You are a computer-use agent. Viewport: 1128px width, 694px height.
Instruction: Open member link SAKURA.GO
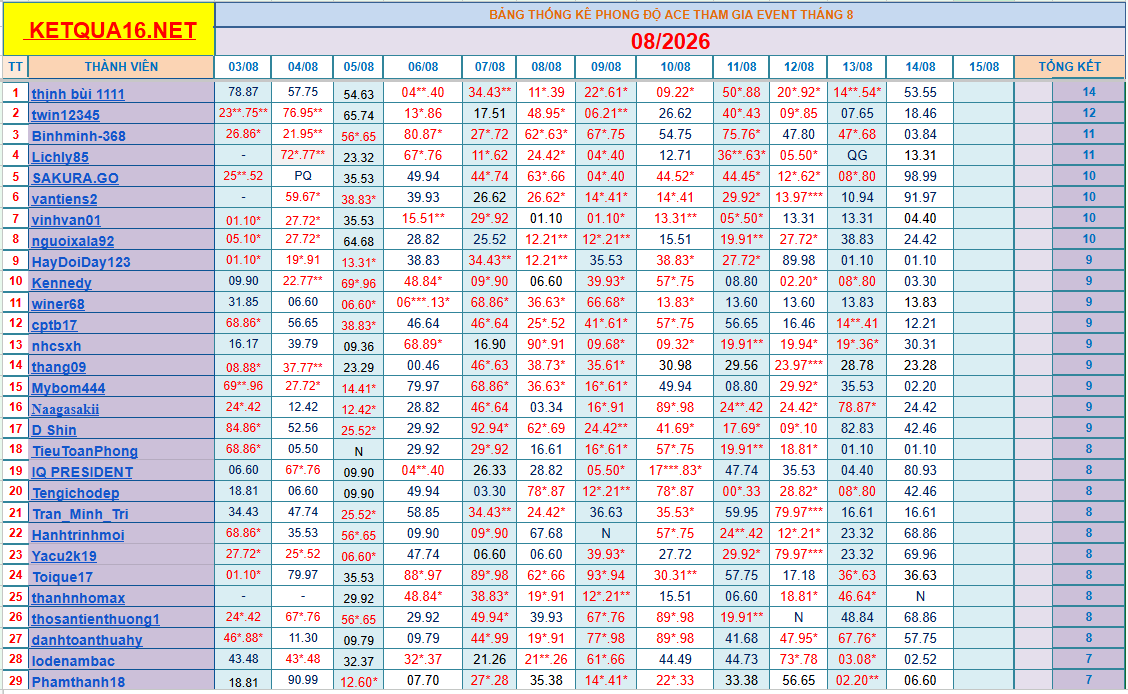point(75,178)
